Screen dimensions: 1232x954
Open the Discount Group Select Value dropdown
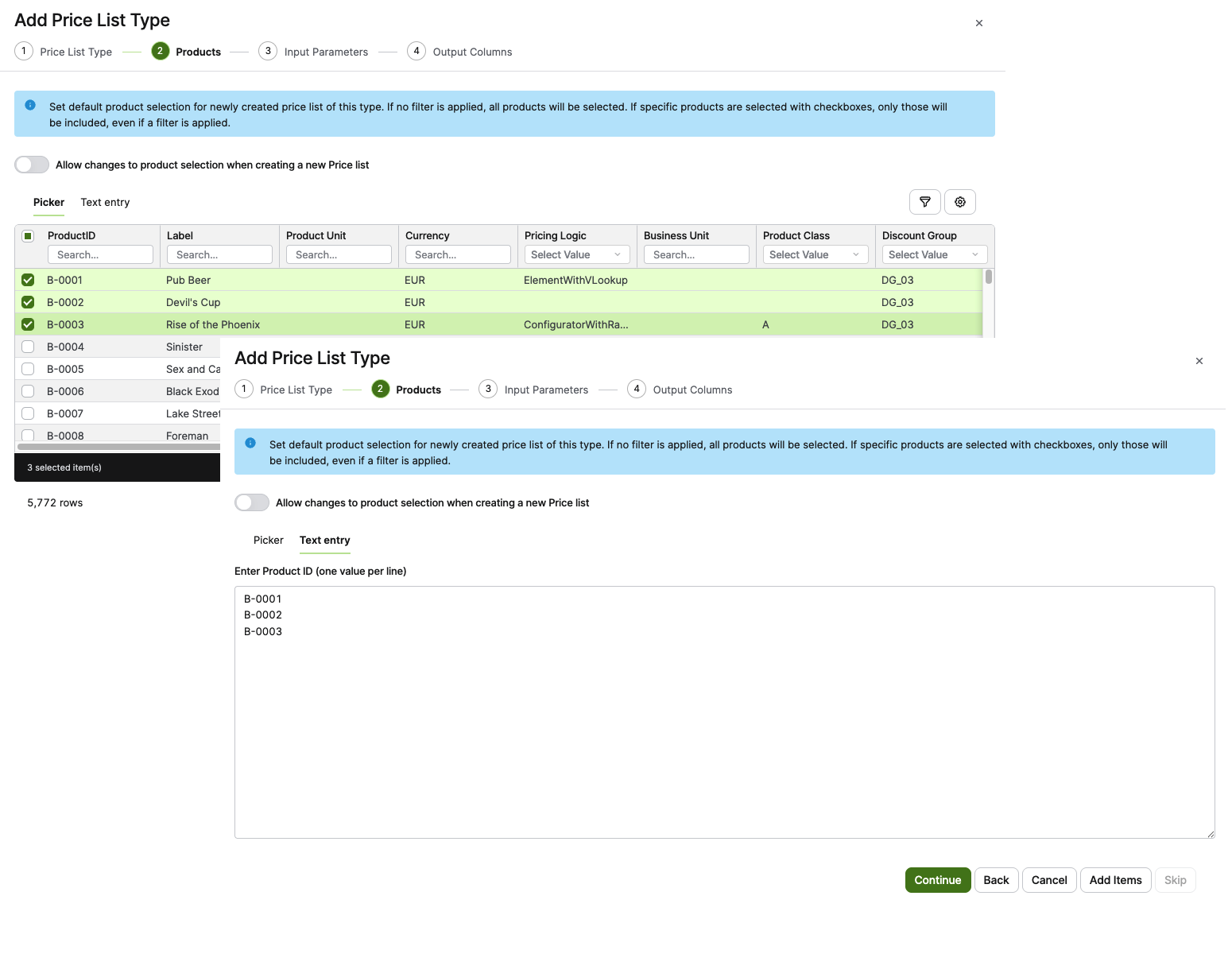tap(935, 254)
